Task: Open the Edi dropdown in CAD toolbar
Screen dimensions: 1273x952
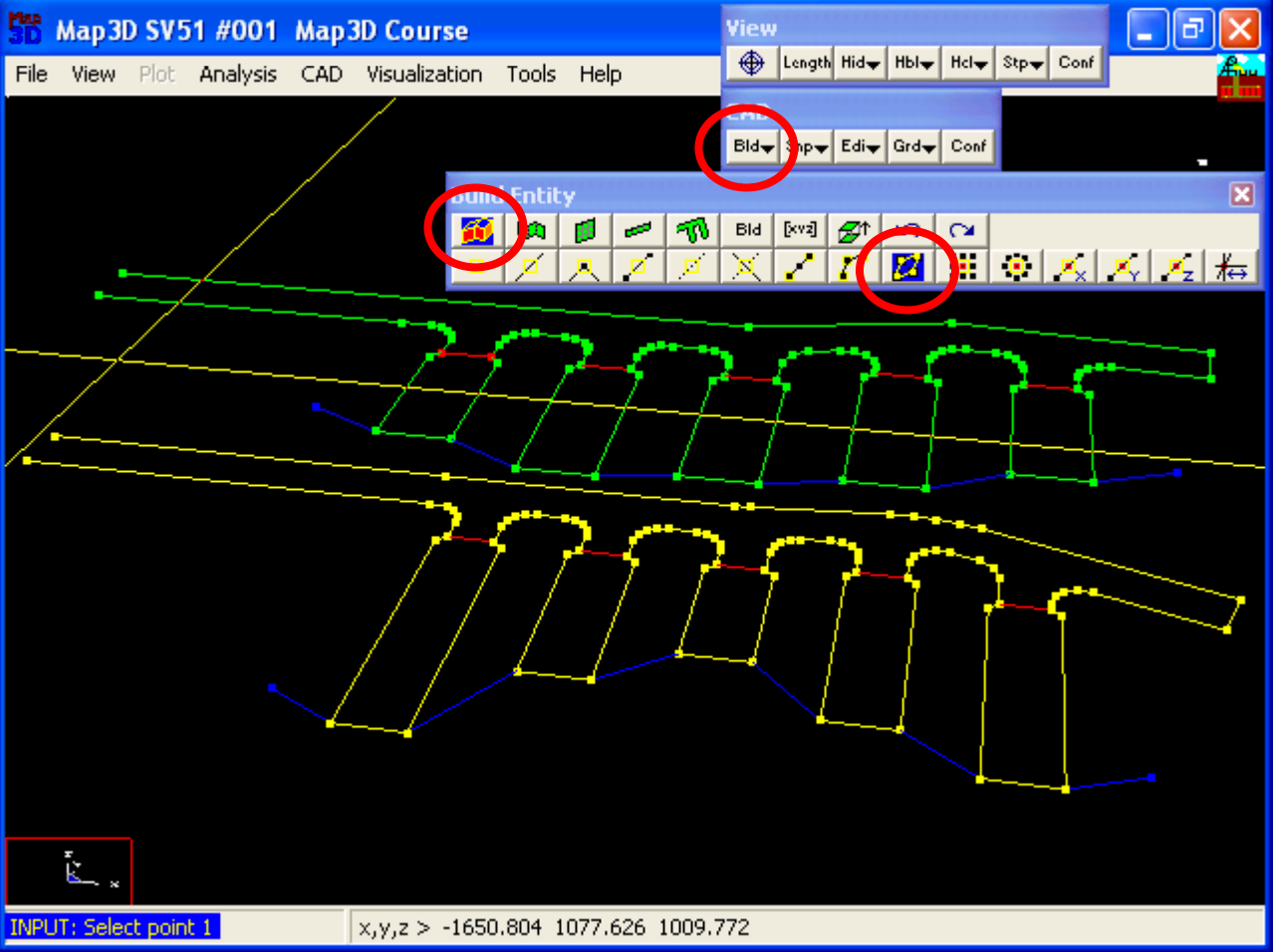Action: pos(860,146)
